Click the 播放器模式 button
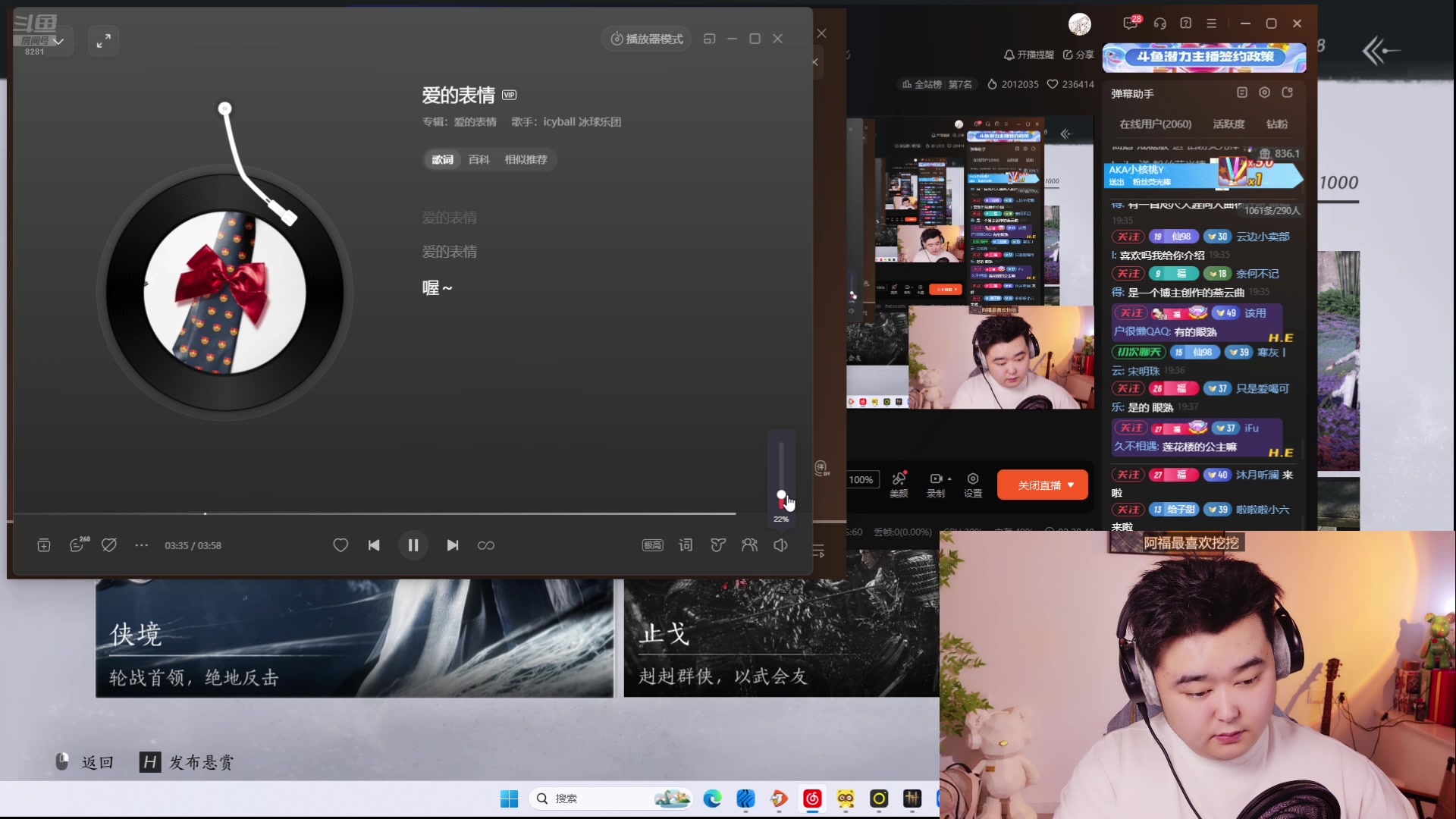The width and height of the screenshot is (1456, 819). [x=645, y=39]
